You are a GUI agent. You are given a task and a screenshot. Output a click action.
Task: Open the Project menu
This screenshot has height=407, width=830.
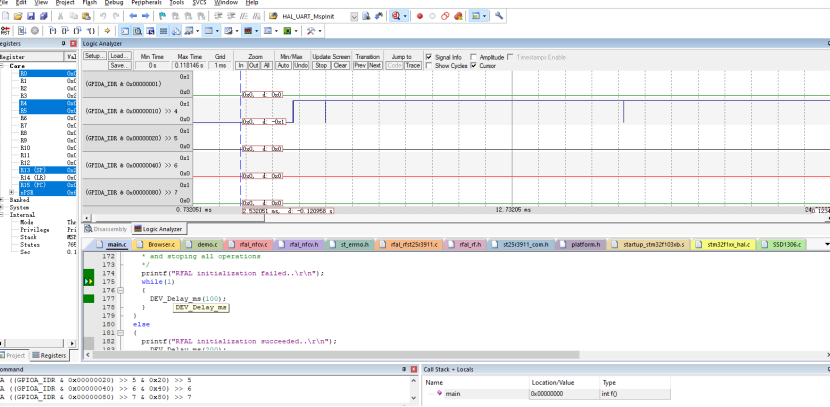[65, 3]
